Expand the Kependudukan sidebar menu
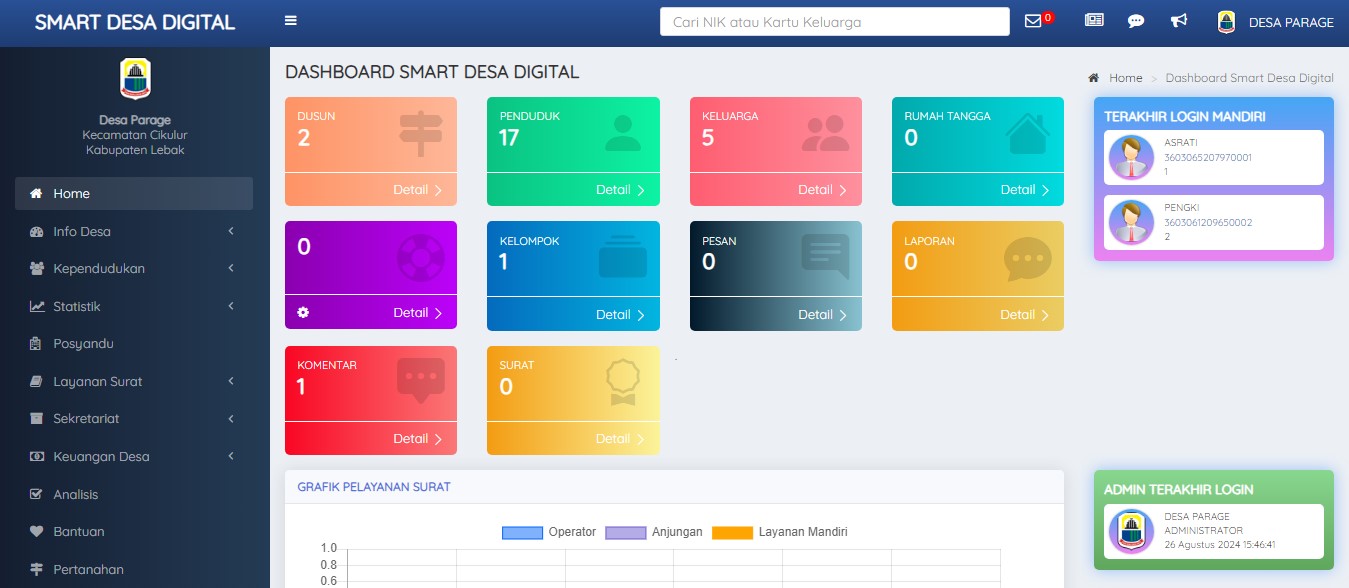Viewport: 1349px width, 588px height. 134,269
